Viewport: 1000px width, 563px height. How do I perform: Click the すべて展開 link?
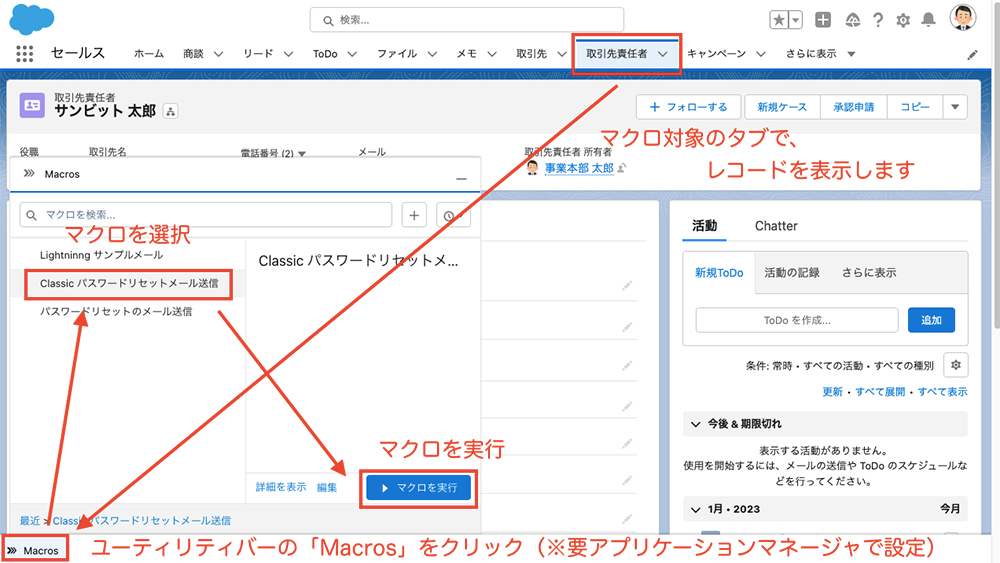tap(880, 391)
